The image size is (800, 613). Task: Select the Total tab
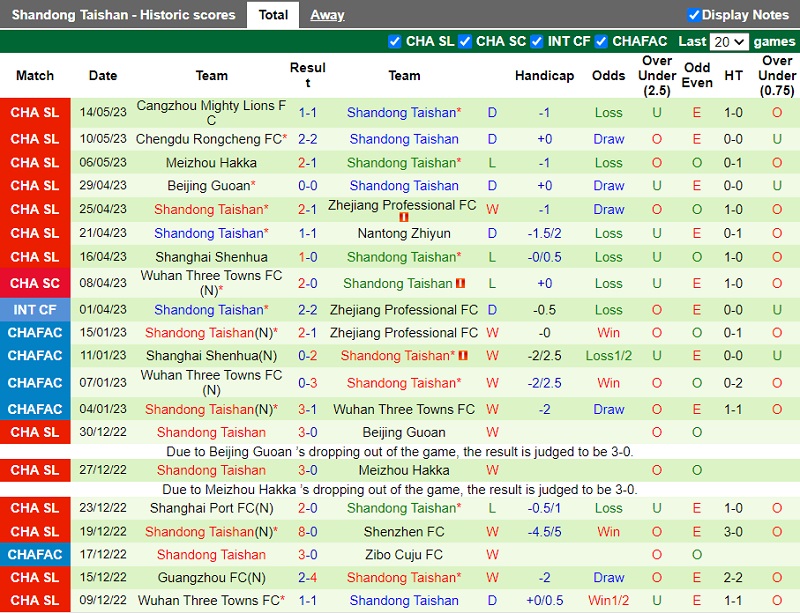click(272, 15)
